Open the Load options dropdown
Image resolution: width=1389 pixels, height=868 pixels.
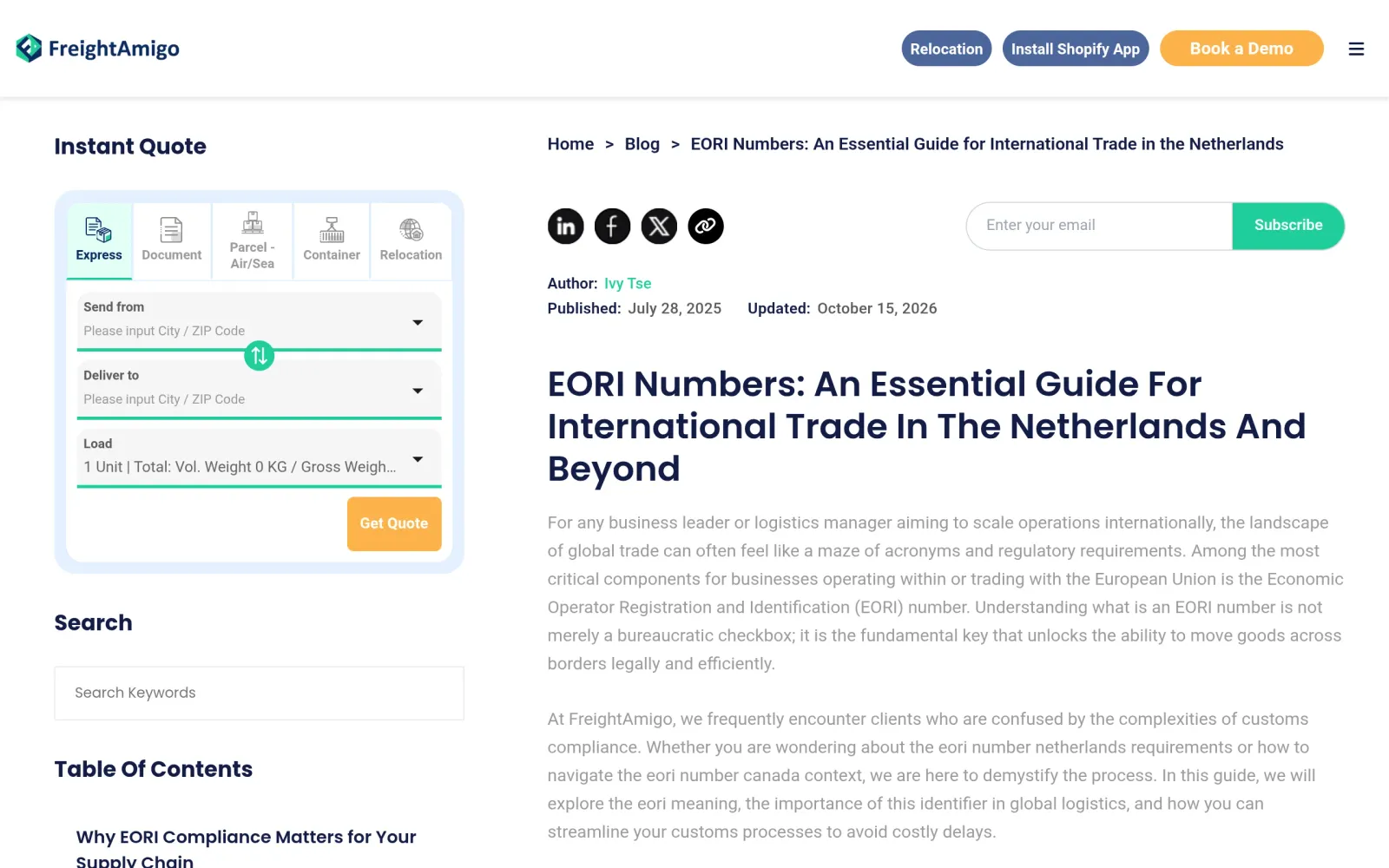[259, 457]
